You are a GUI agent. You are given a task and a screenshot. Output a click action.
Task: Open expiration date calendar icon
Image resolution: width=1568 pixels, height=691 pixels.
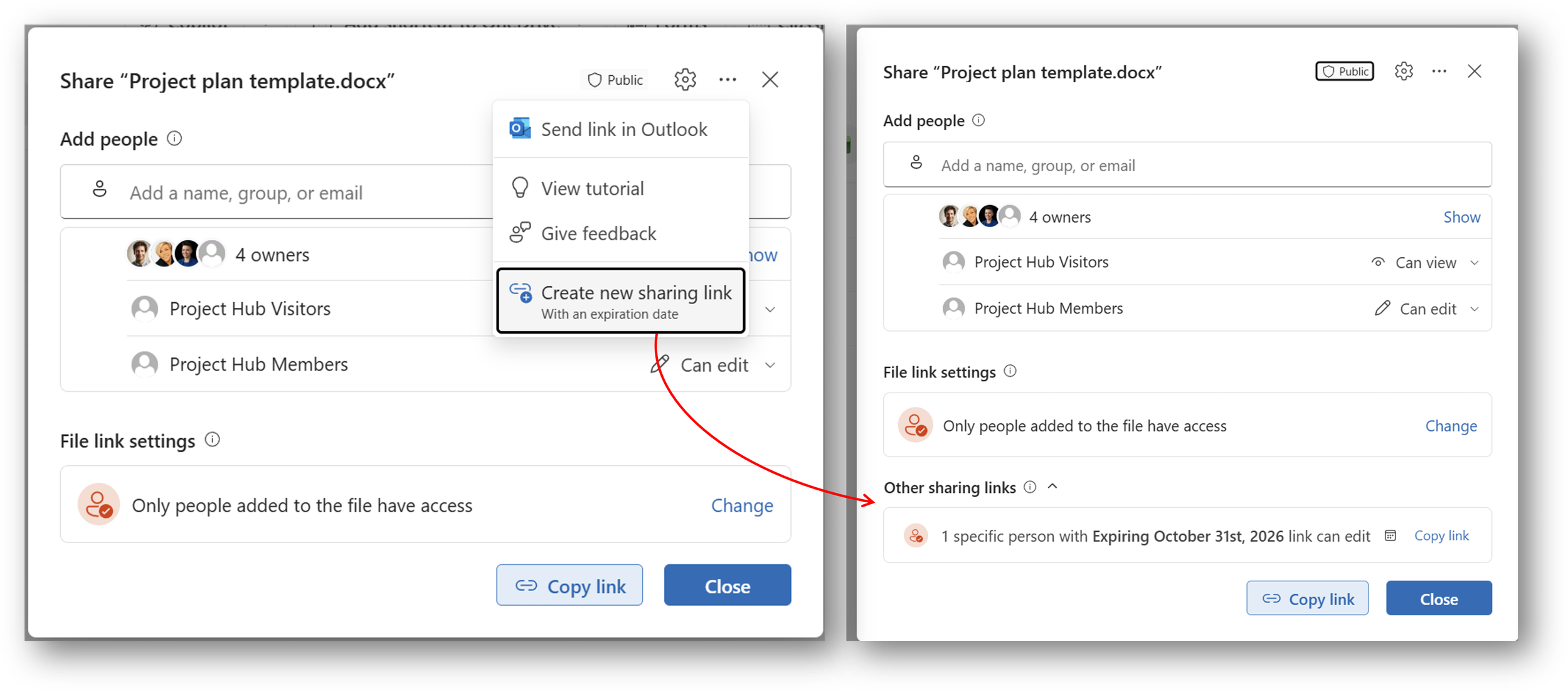pos(1391,535)
